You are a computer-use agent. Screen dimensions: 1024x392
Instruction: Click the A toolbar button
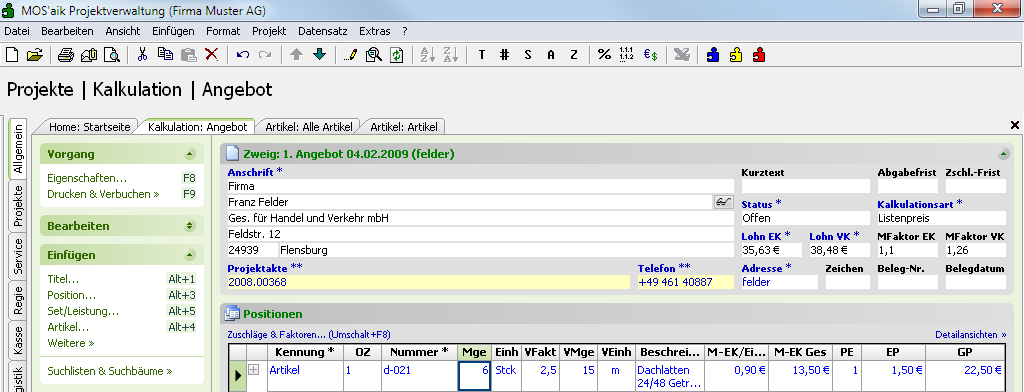(551, 55)
